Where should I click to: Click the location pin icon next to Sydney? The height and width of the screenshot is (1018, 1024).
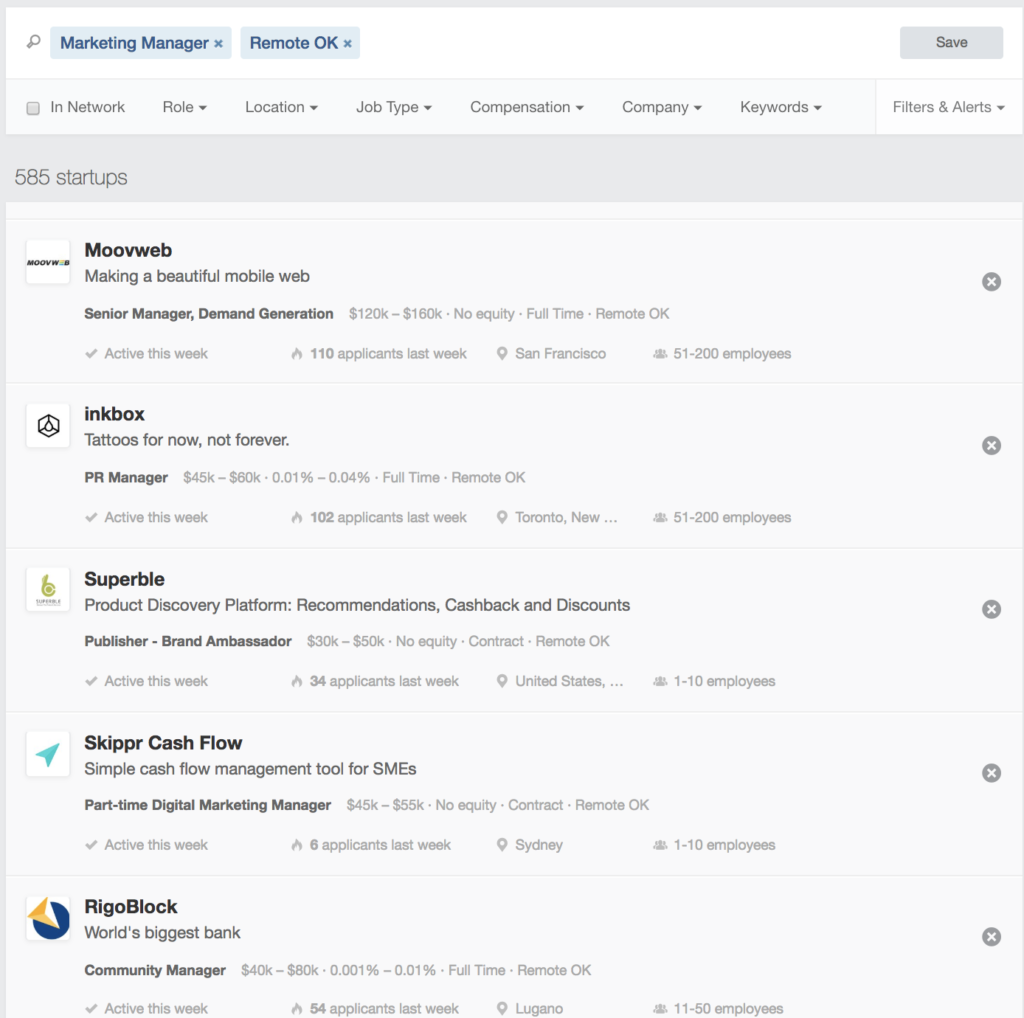[501, 844]
